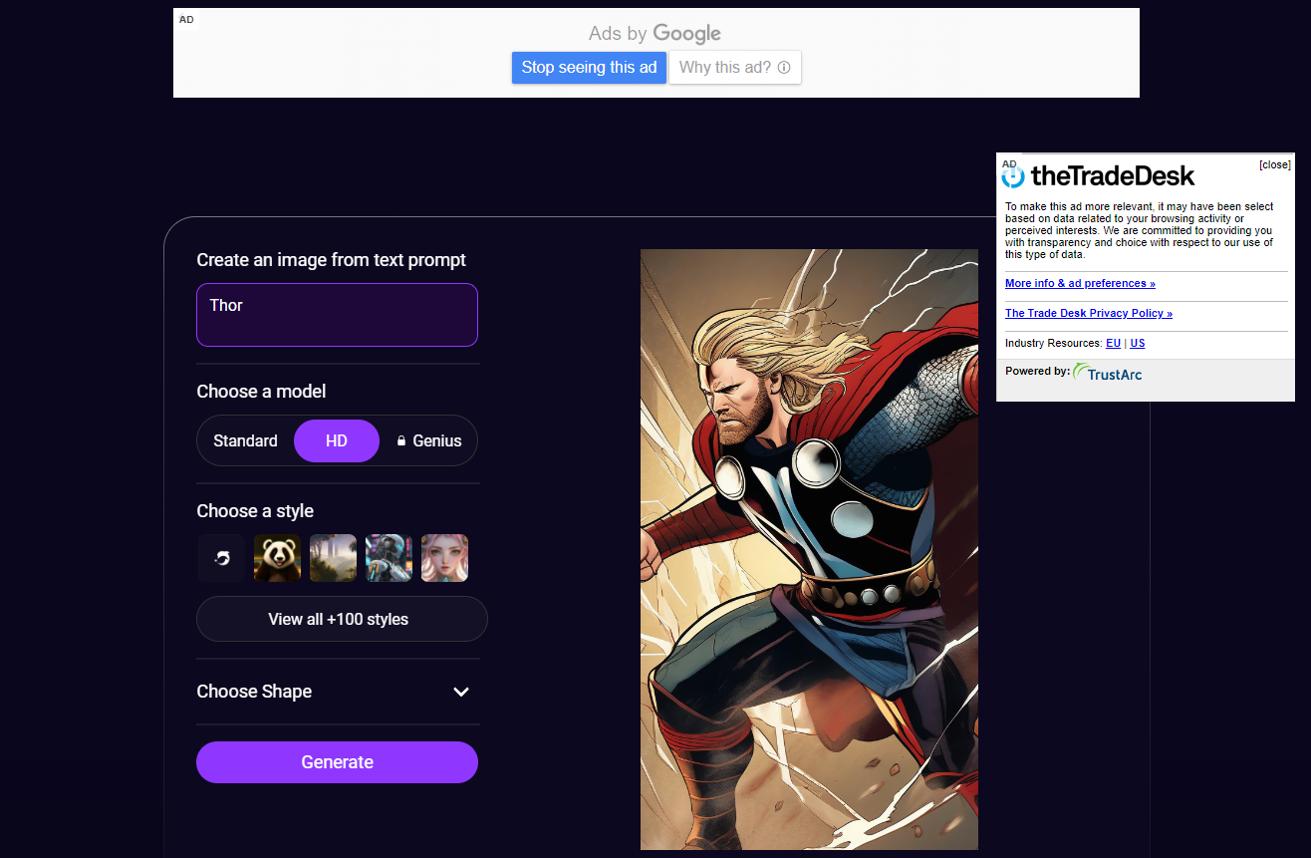Click the Stop seeing this ad button
Image resolution: width=1311 pixels, height=858 pixels.
pos(589,67)
